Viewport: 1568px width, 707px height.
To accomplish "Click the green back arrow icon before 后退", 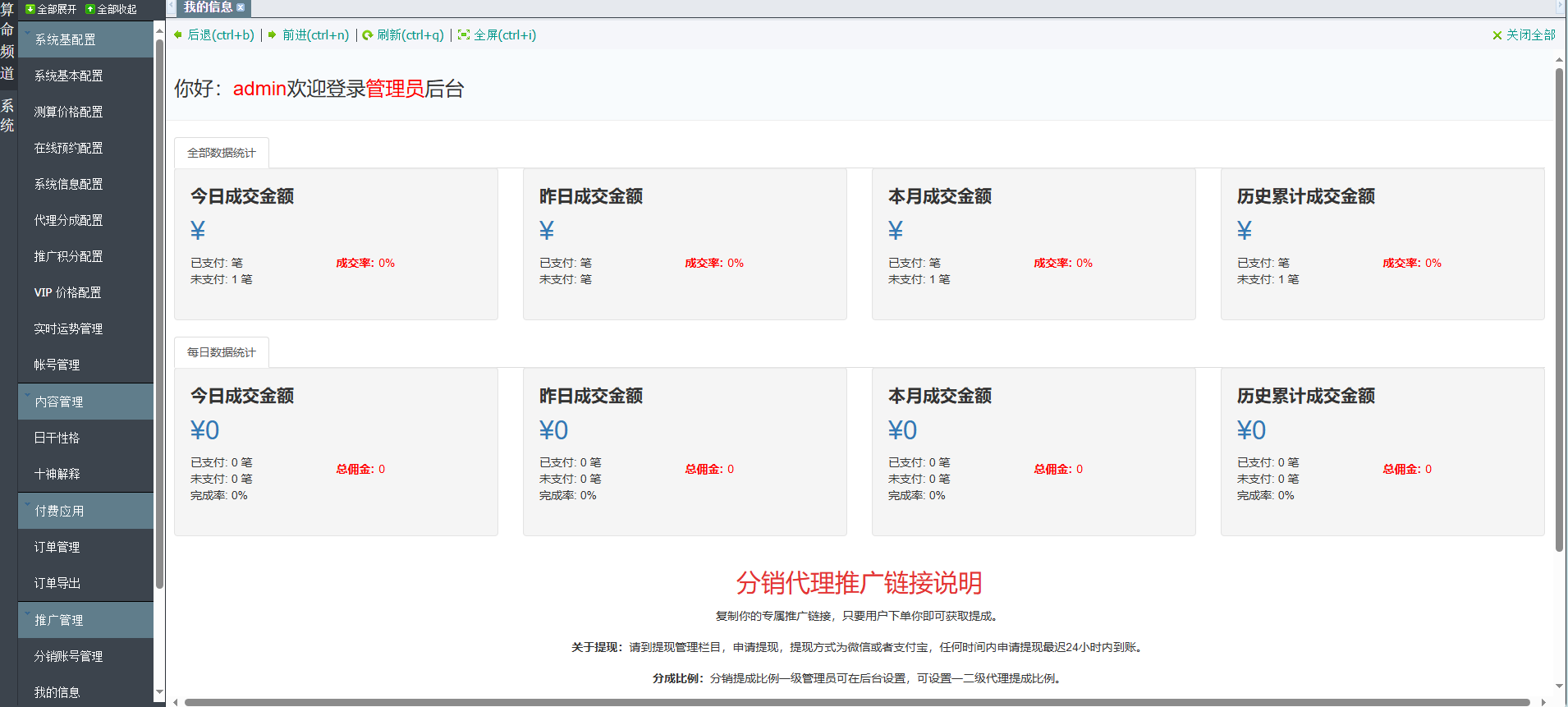I will [178, 34].
